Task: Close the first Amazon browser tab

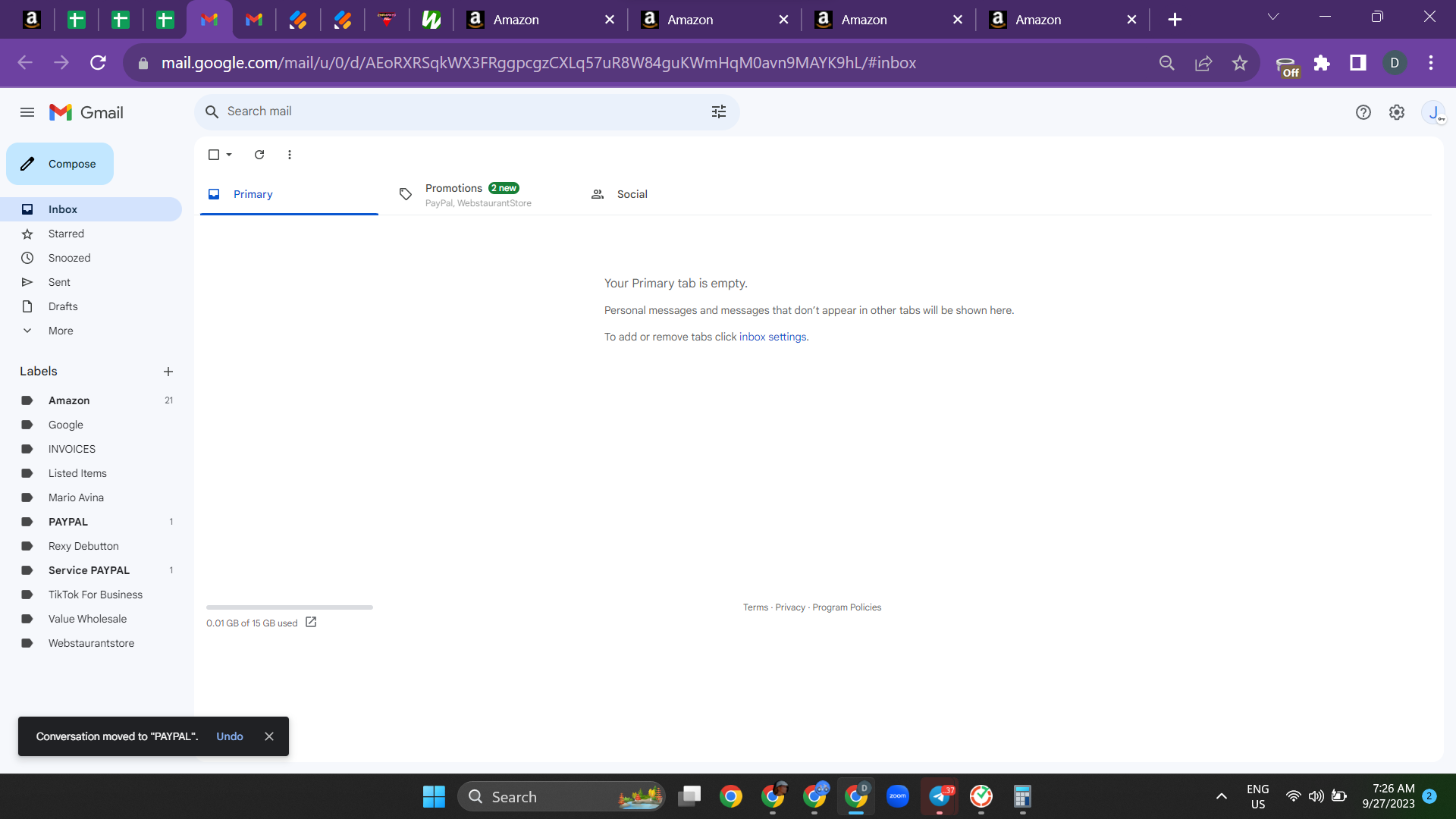Action: (610, 20)
